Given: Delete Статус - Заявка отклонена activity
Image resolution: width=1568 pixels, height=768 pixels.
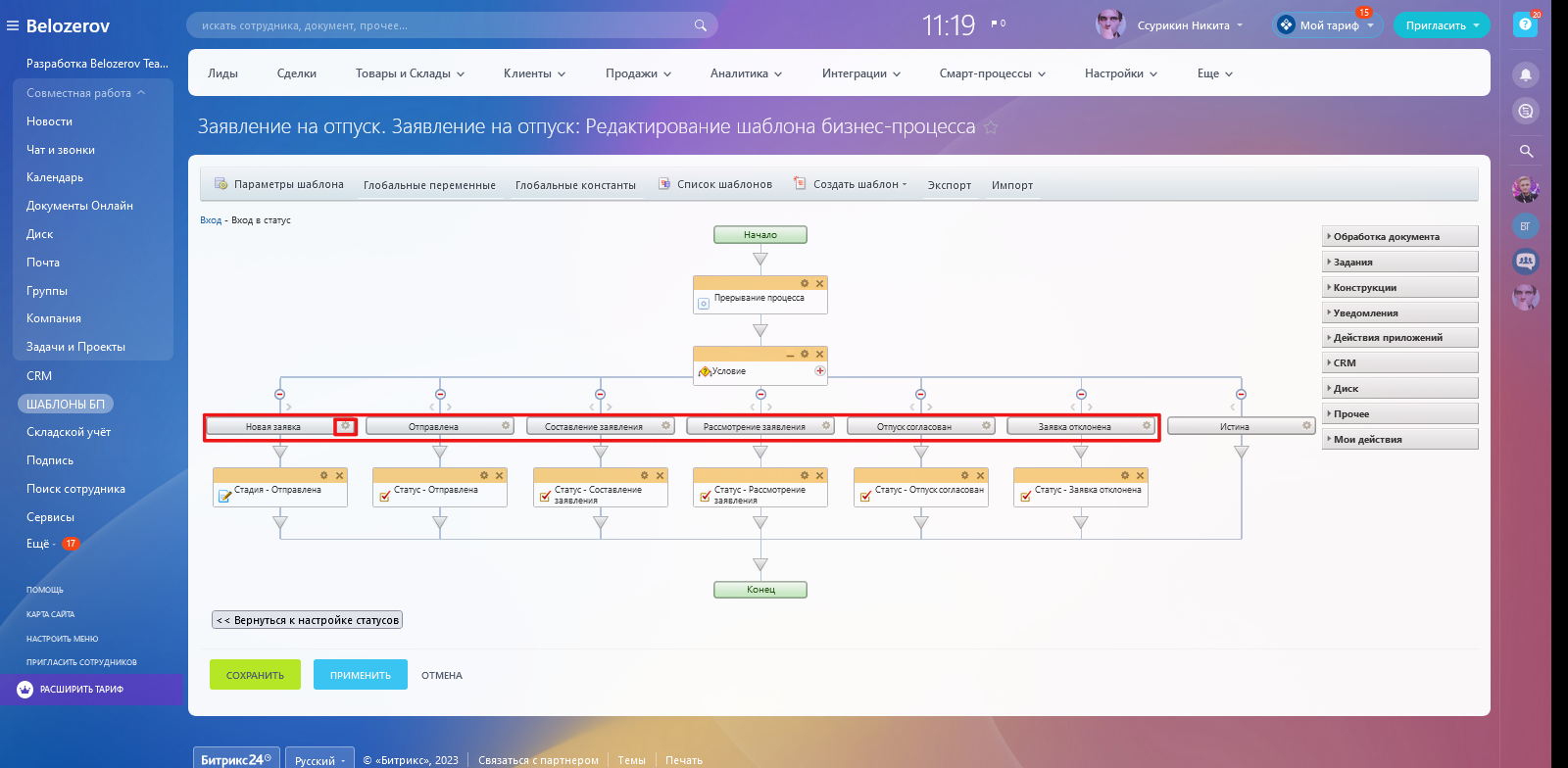Looking at the screenshot, I should 1140,476.
